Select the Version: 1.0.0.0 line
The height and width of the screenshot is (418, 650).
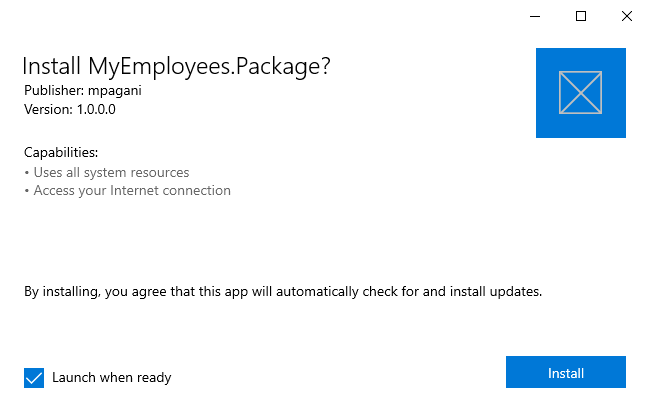[70, 109]
